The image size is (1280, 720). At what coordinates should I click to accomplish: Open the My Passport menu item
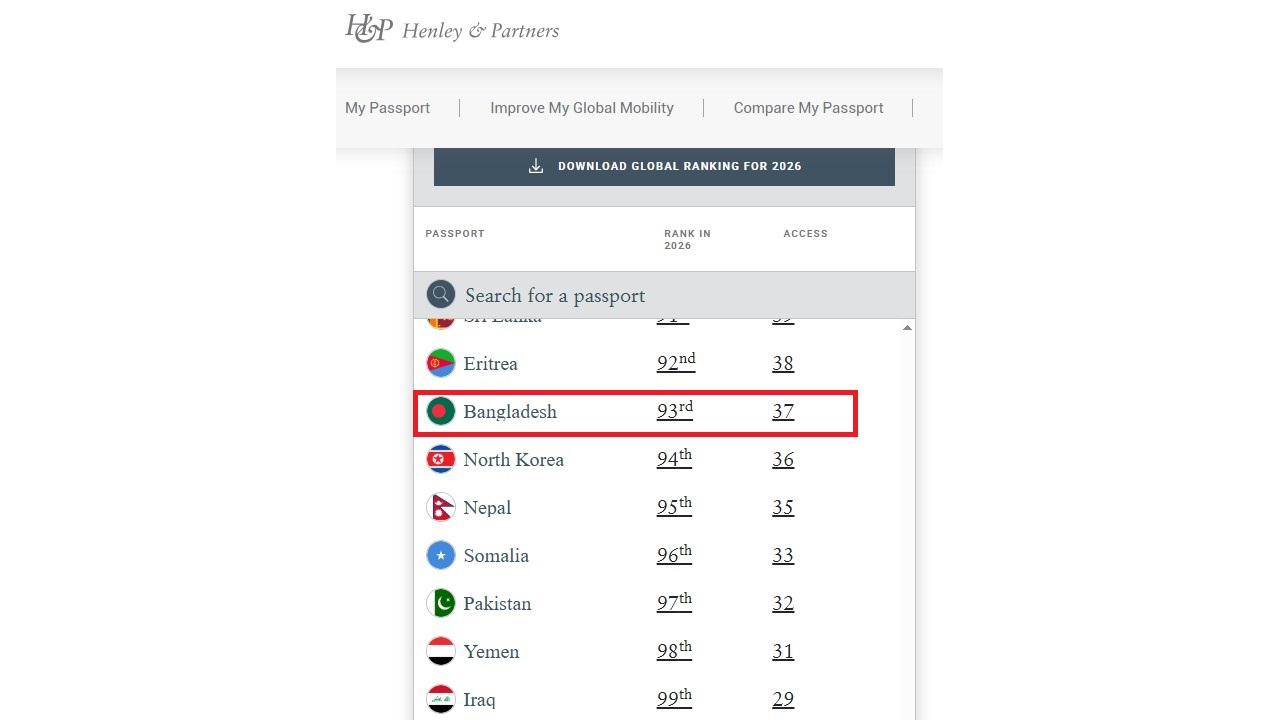387,108
